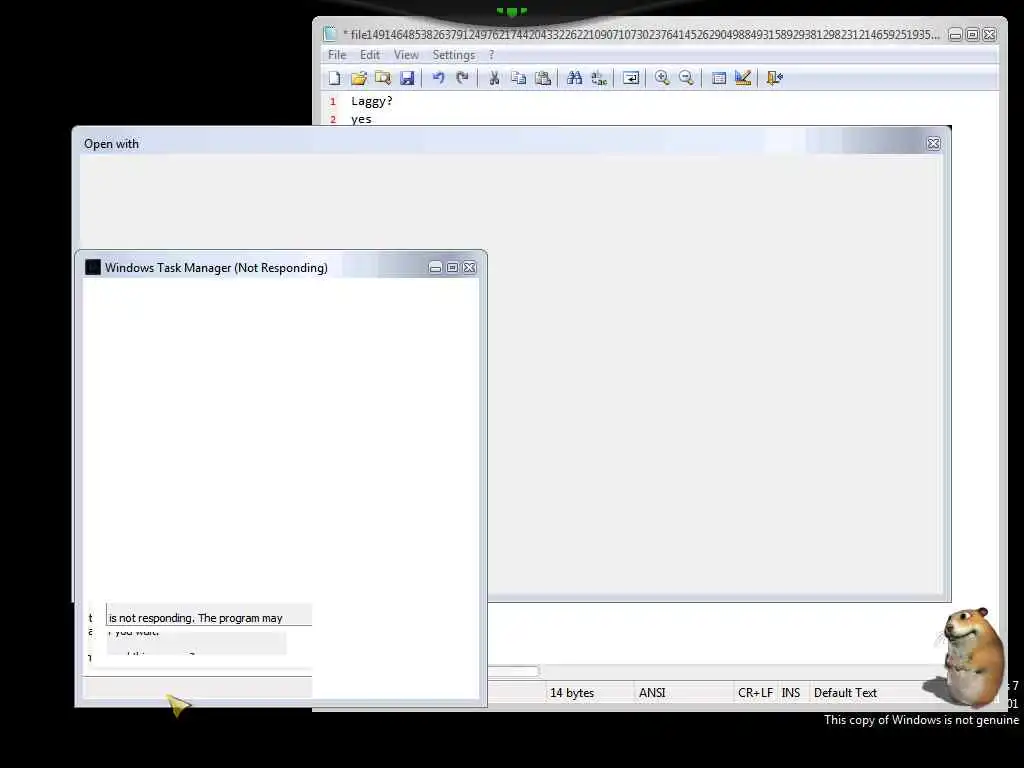The width and height of the screenshot is (1024, 768).
Task: Maximize the text editor window
Action: [972, 35]
